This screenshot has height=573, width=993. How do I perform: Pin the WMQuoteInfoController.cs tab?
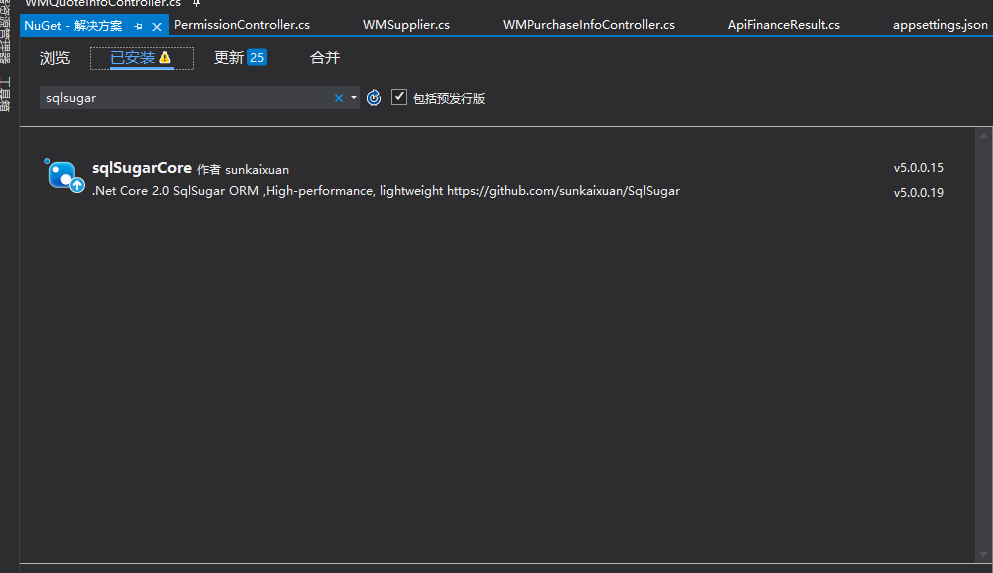point(196,3)
